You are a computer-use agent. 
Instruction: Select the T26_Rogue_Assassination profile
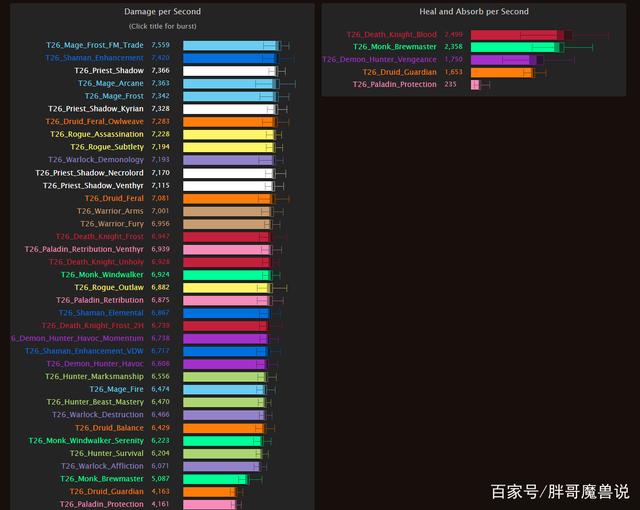(97, 134)
